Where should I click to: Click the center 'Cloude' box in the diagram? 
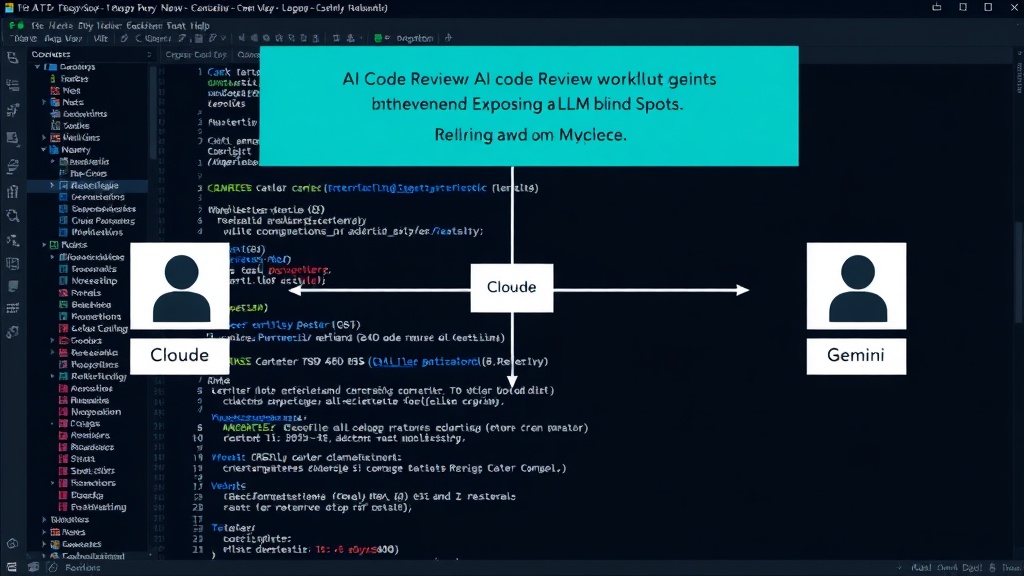[511, 287]
